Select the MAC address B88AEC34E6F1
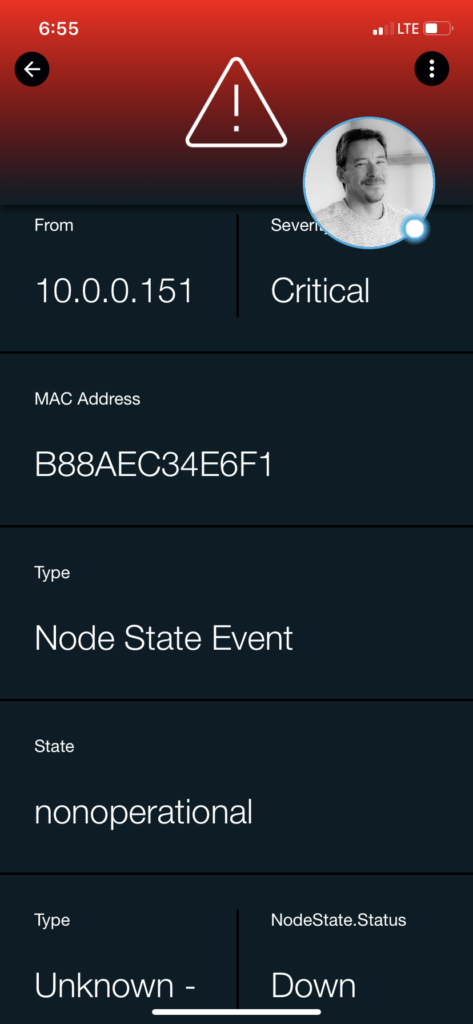Image resolution: width=473 pixels, height=1024 pixels. (x=154, y=465)
